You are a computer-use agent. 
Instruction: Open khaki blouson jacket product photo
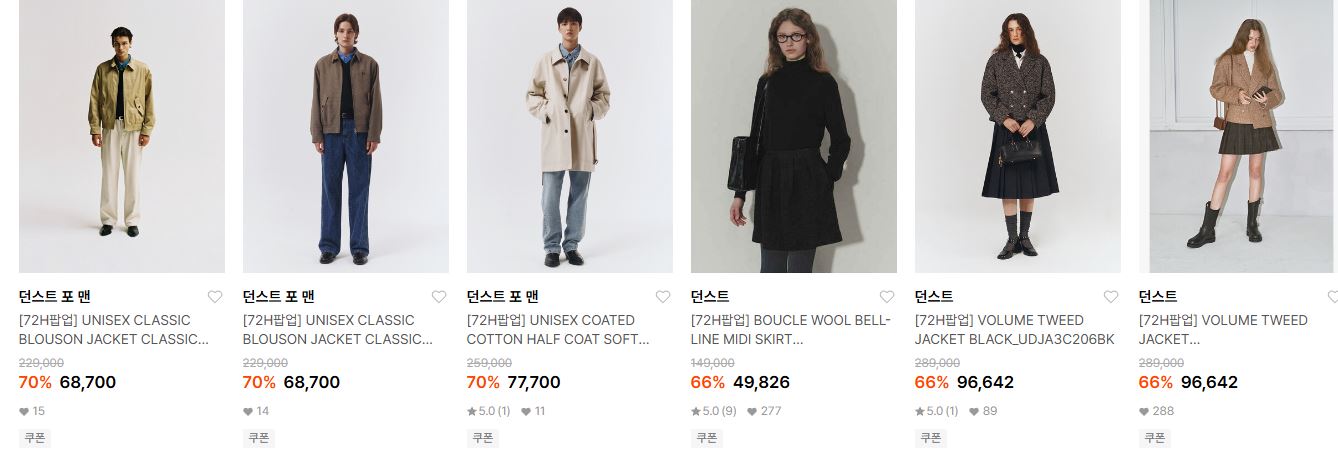[x=122, y=136]
